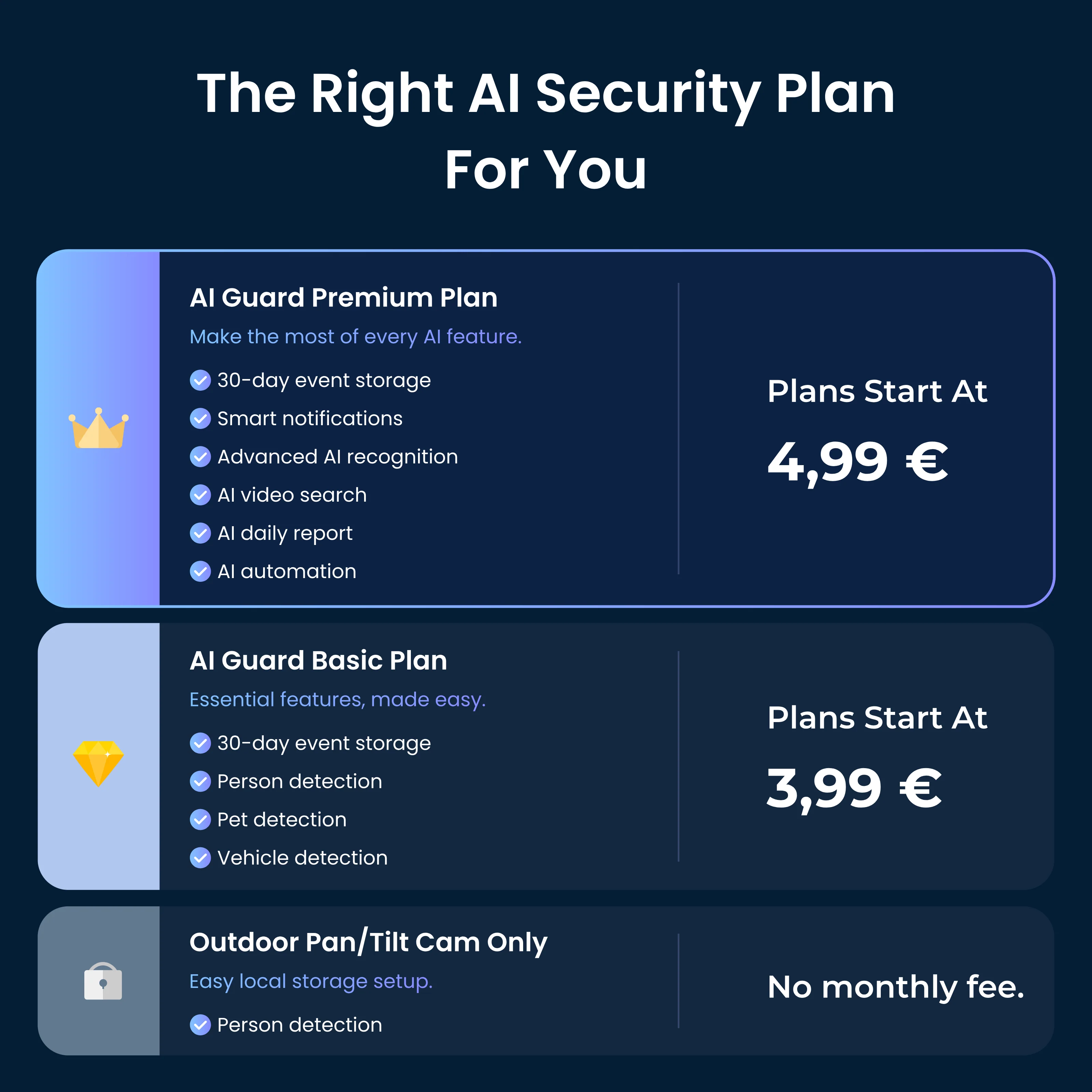Click the checkmark beside AI automation
The image size is (1092, 1092).
pyautogui.click(x=200, y=572)
